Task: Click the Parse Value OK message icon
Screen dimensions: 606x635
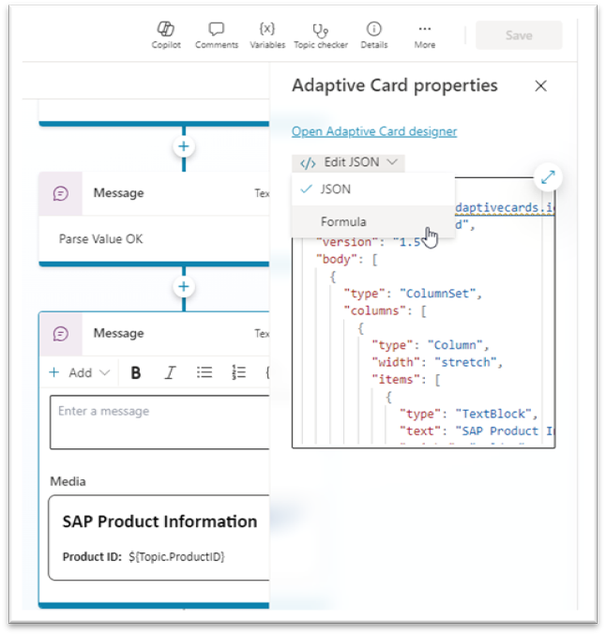Action: 61,193
